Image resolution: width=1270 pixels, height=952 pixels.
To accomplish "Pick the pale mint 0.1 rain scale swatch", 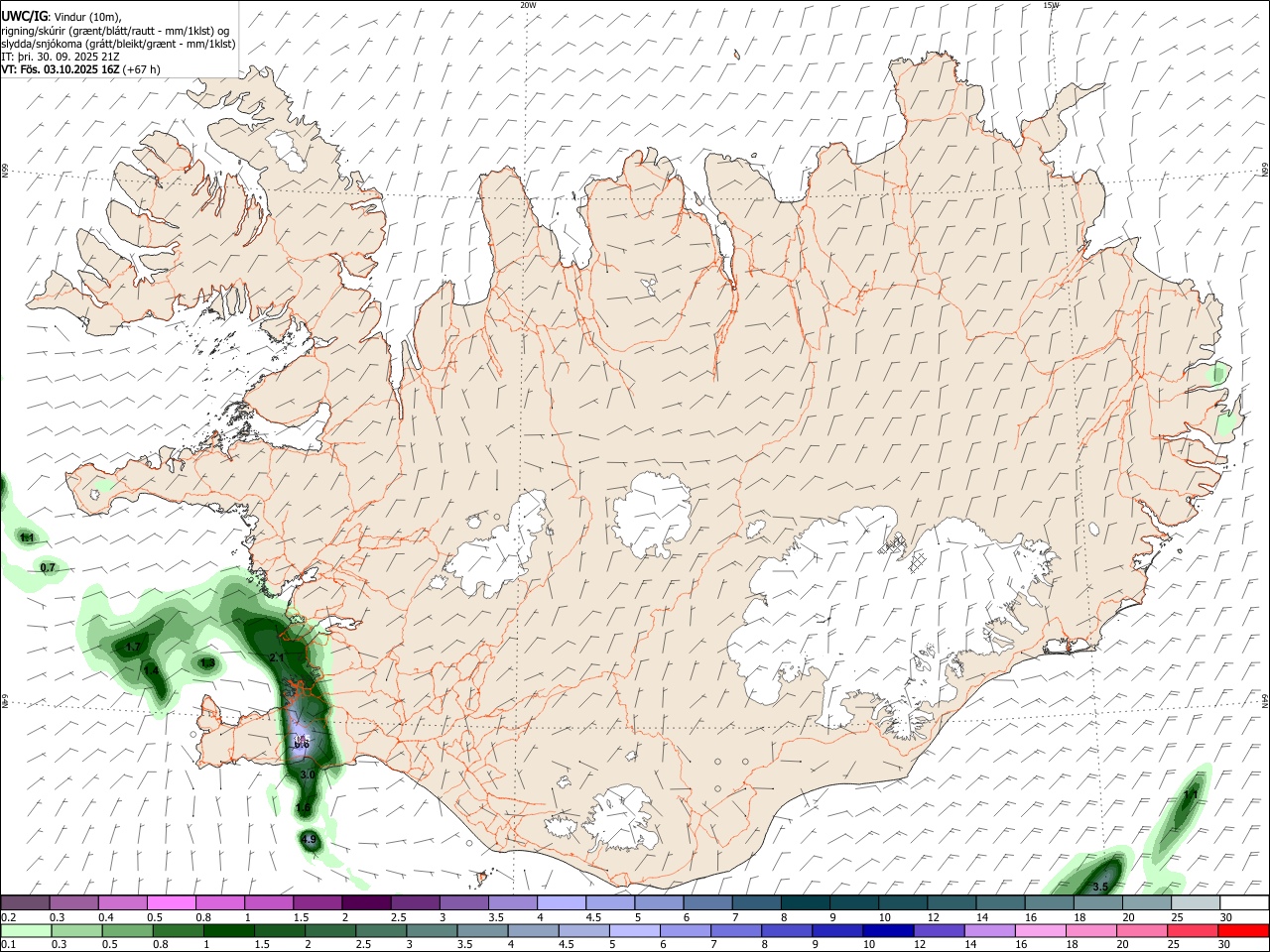I will point(25,930).
